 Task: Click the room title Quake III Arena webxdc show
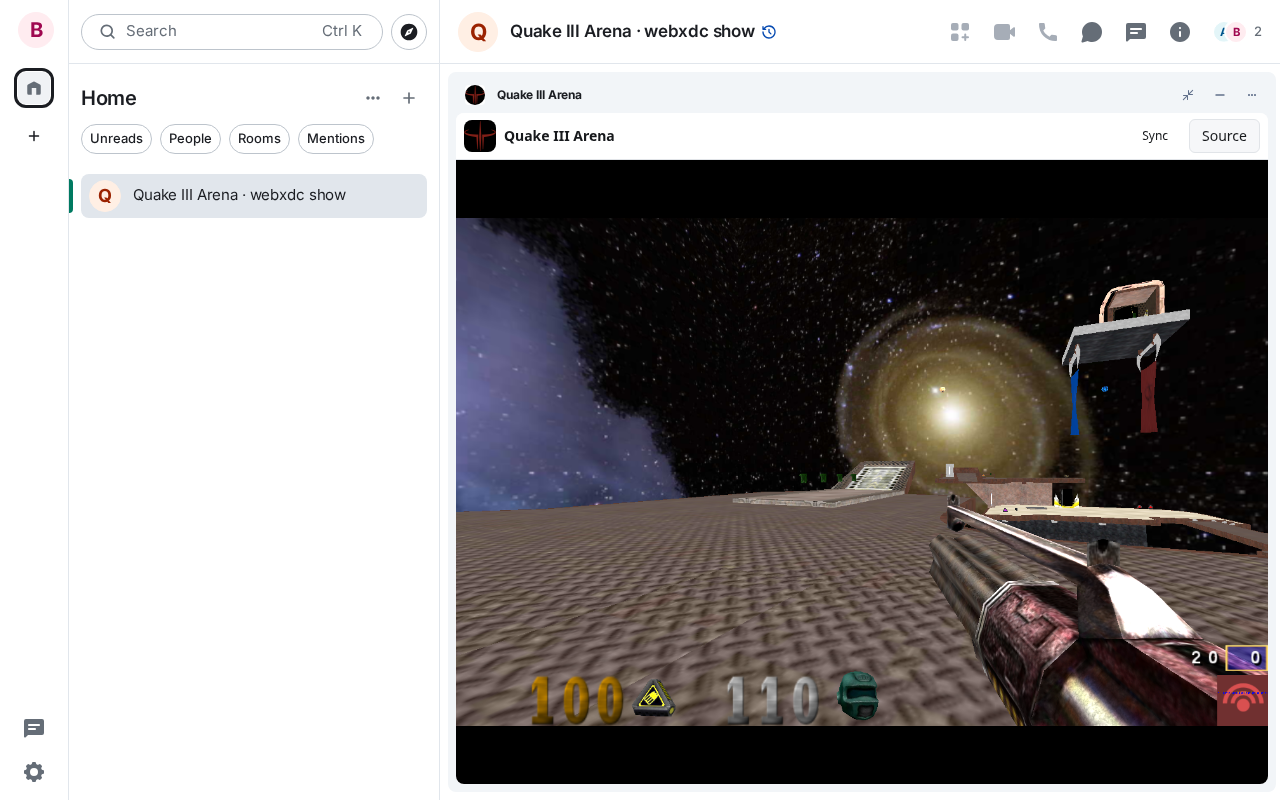coord(632,31)
